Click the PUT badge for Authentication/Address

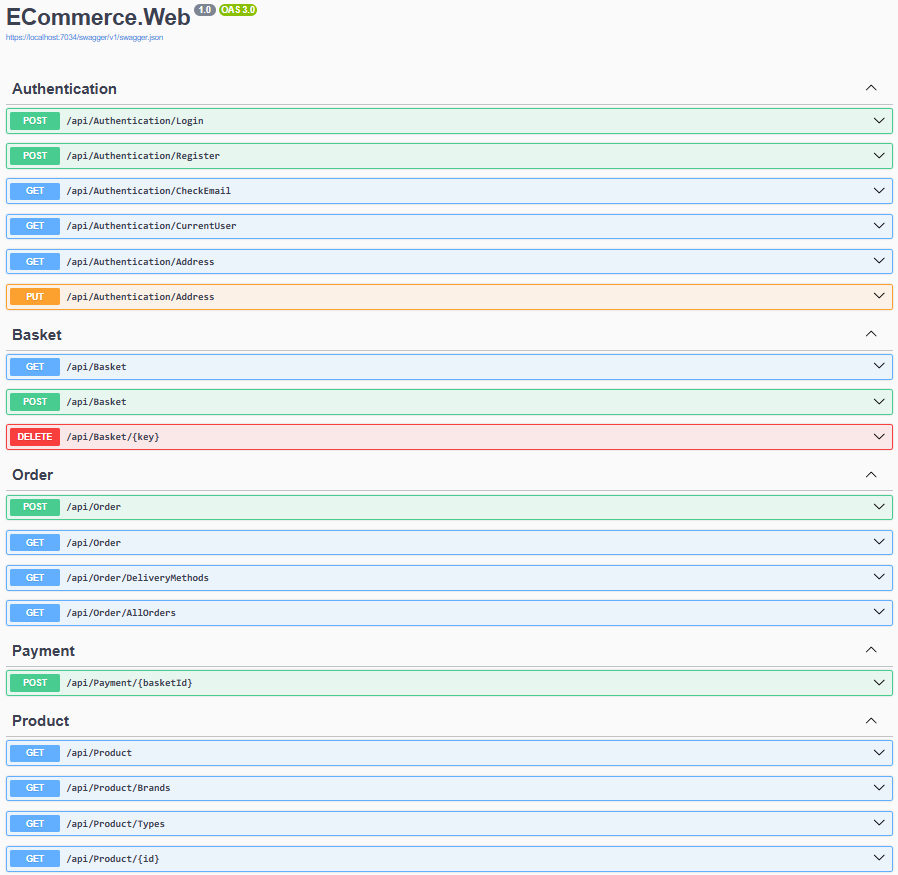tap(35, 297)
